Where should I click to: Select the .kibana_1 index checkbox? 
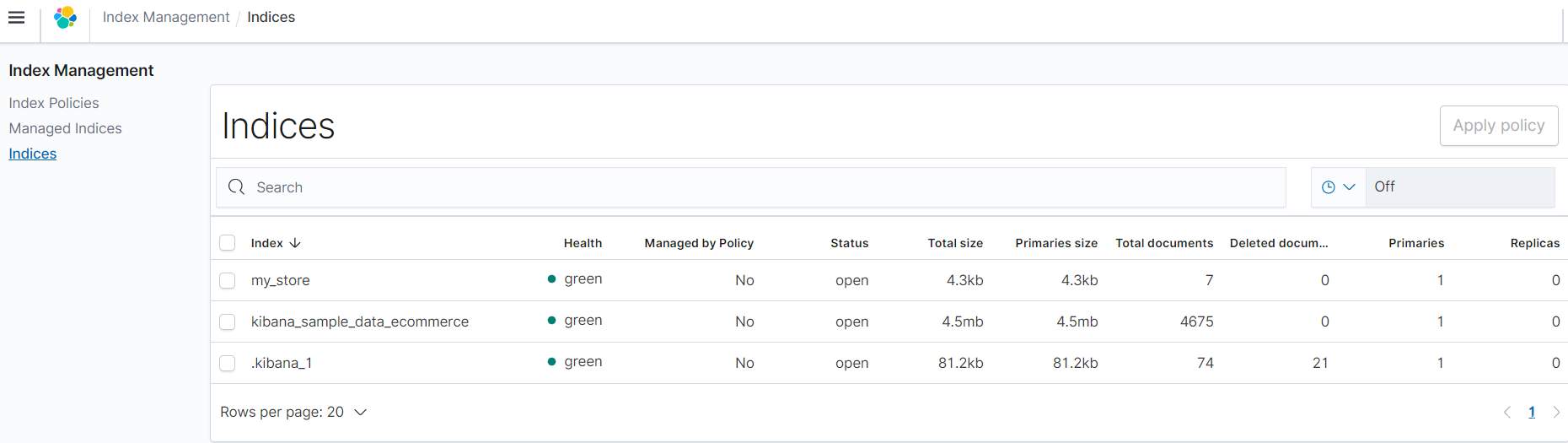(228, 363)
